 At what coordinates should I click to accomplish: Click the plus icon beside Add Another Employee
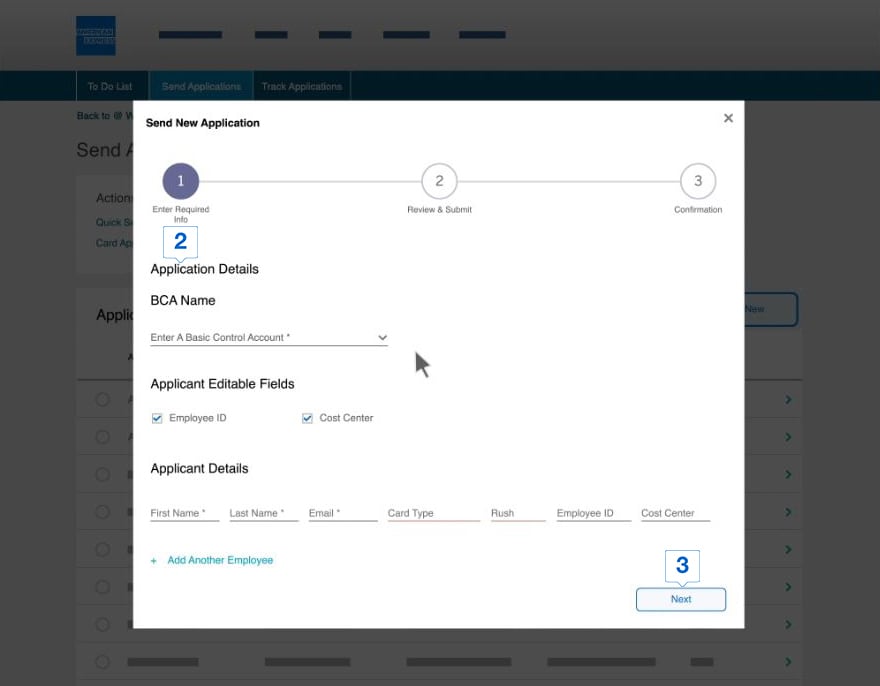(154, 561)
